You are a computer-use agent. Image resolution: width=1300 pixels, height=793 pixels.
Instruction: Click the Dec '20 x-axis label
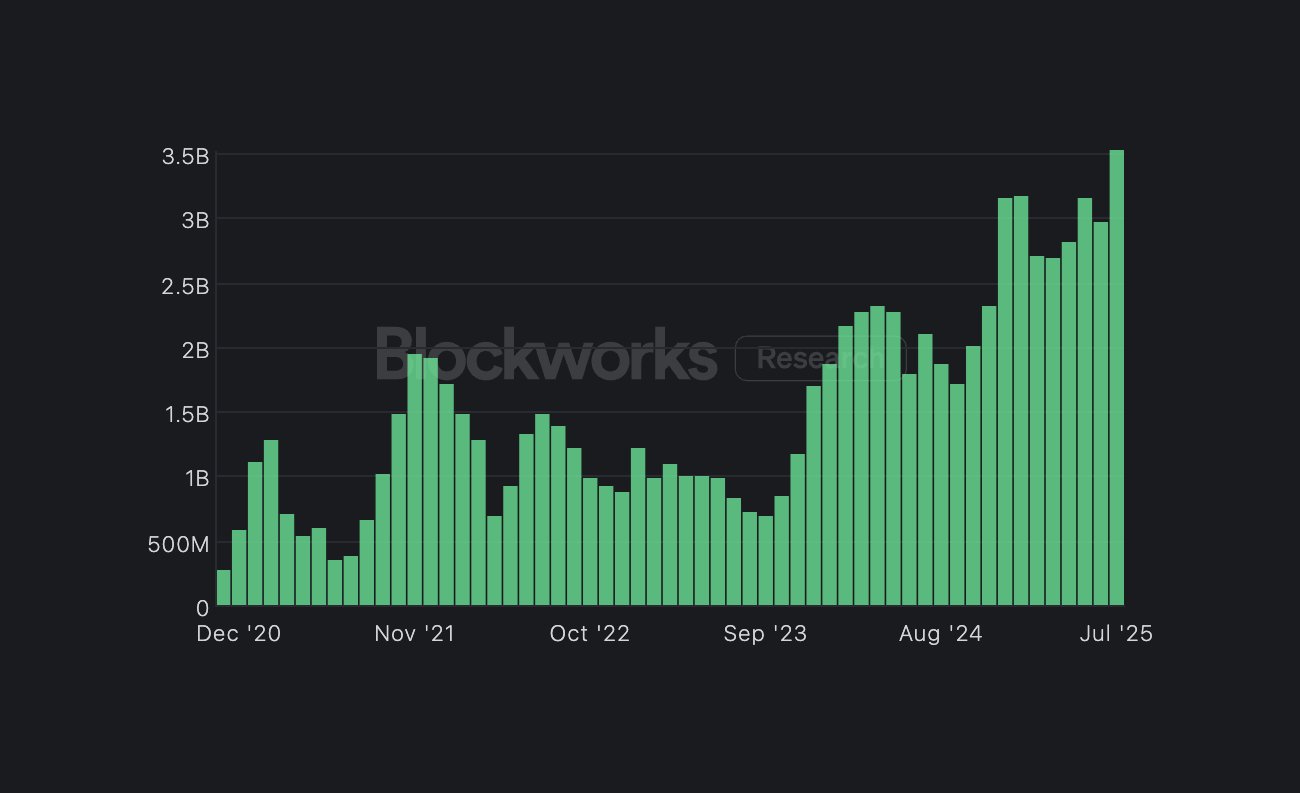[x=239, y=634]
